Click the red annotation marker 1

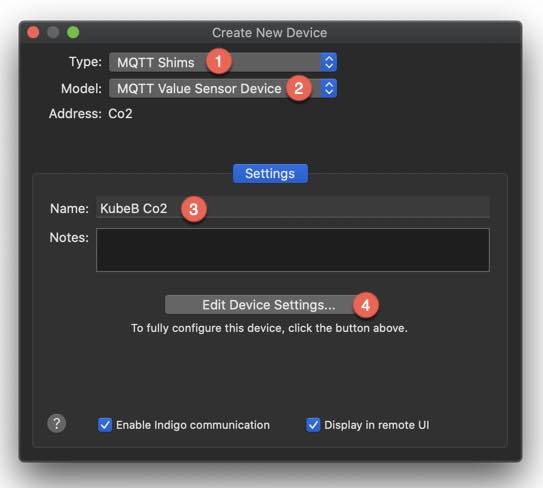click(219, 61)
